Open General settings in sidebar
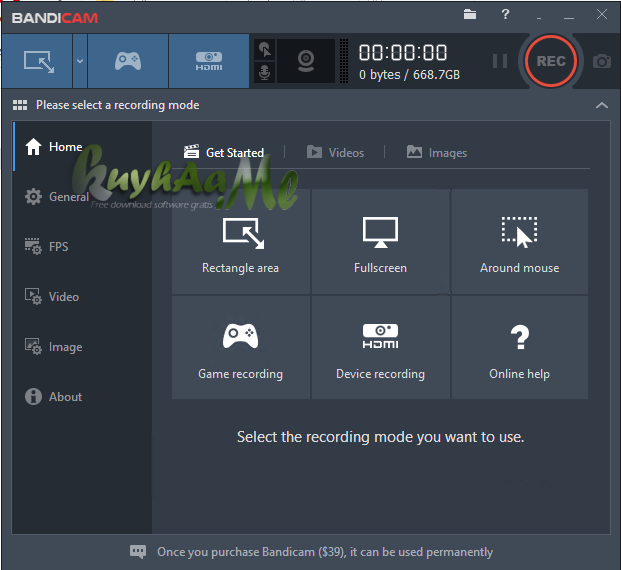 82,197
